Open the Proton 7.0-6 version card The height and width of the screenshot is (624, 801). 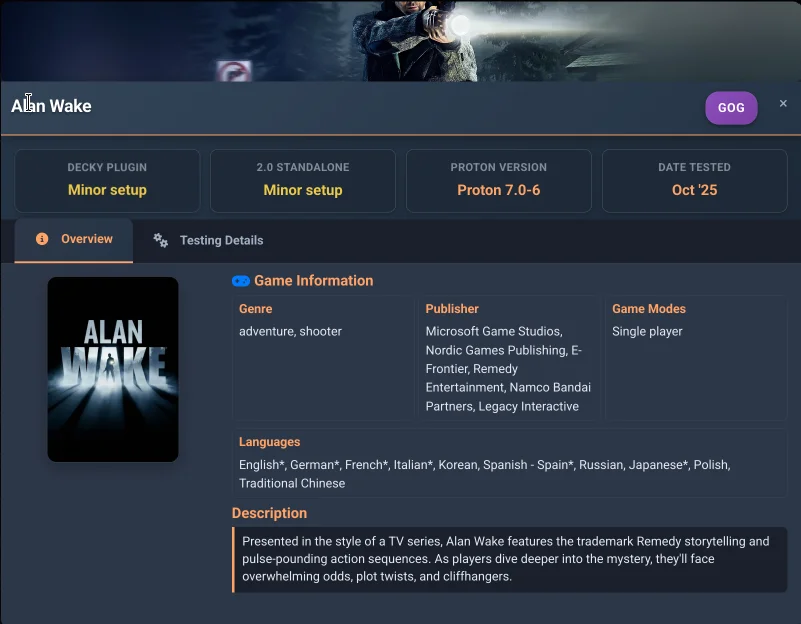tap(498, 180)
